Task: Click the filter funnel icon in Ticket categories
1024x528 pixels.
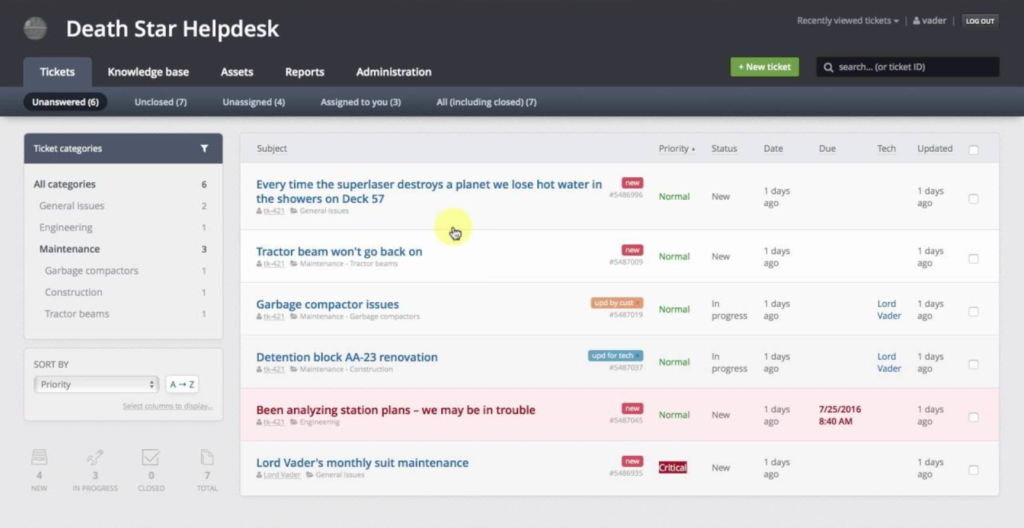Action: (x=204, y=149)
